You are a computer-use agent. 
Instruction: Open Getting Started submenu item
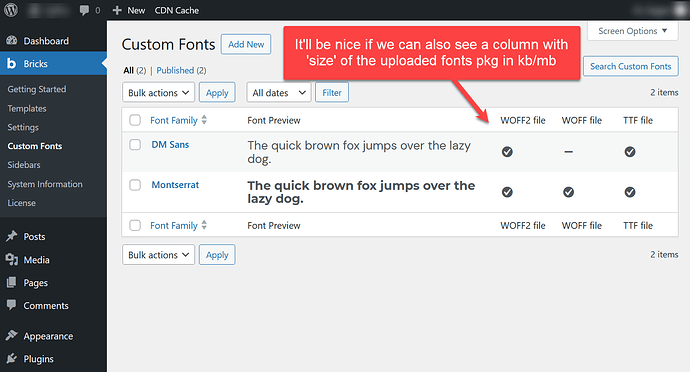tap(37, 89)
